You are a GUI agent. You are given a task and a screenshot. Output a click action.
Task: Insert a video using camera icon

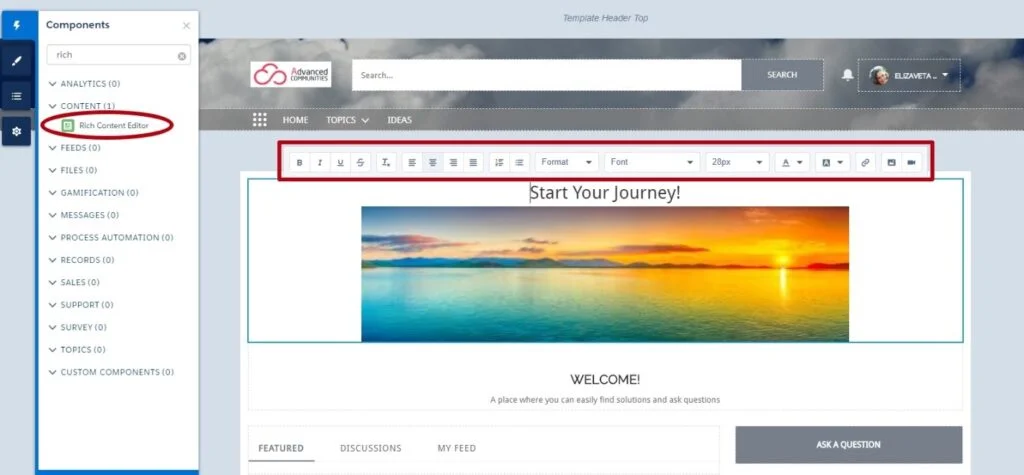[x=912, y=162]
